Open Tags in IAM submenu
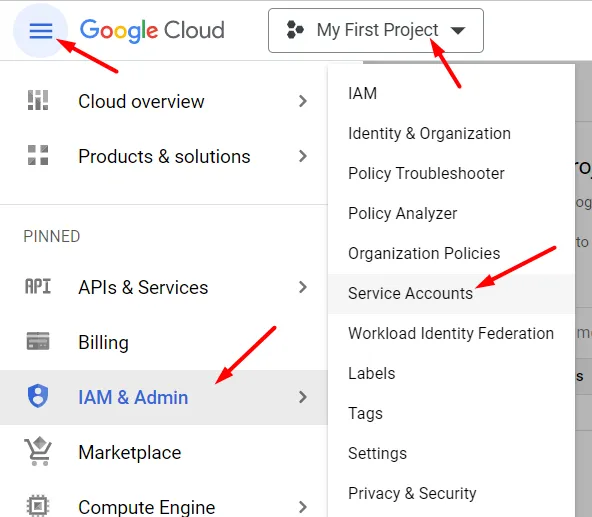 pos(451,414)
